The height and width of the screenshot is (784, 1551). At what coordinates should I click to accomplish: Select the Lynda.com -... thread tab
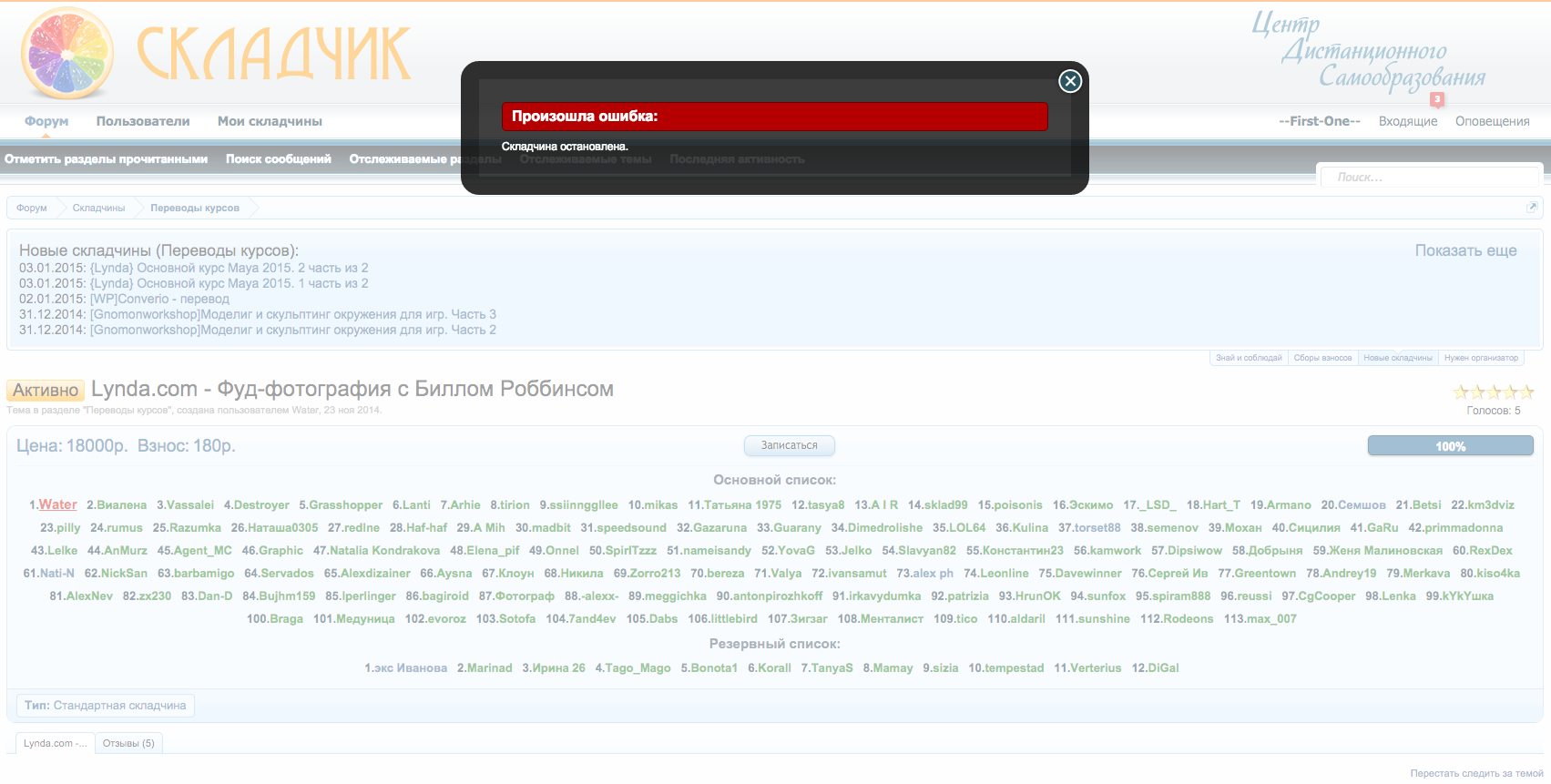56,743
